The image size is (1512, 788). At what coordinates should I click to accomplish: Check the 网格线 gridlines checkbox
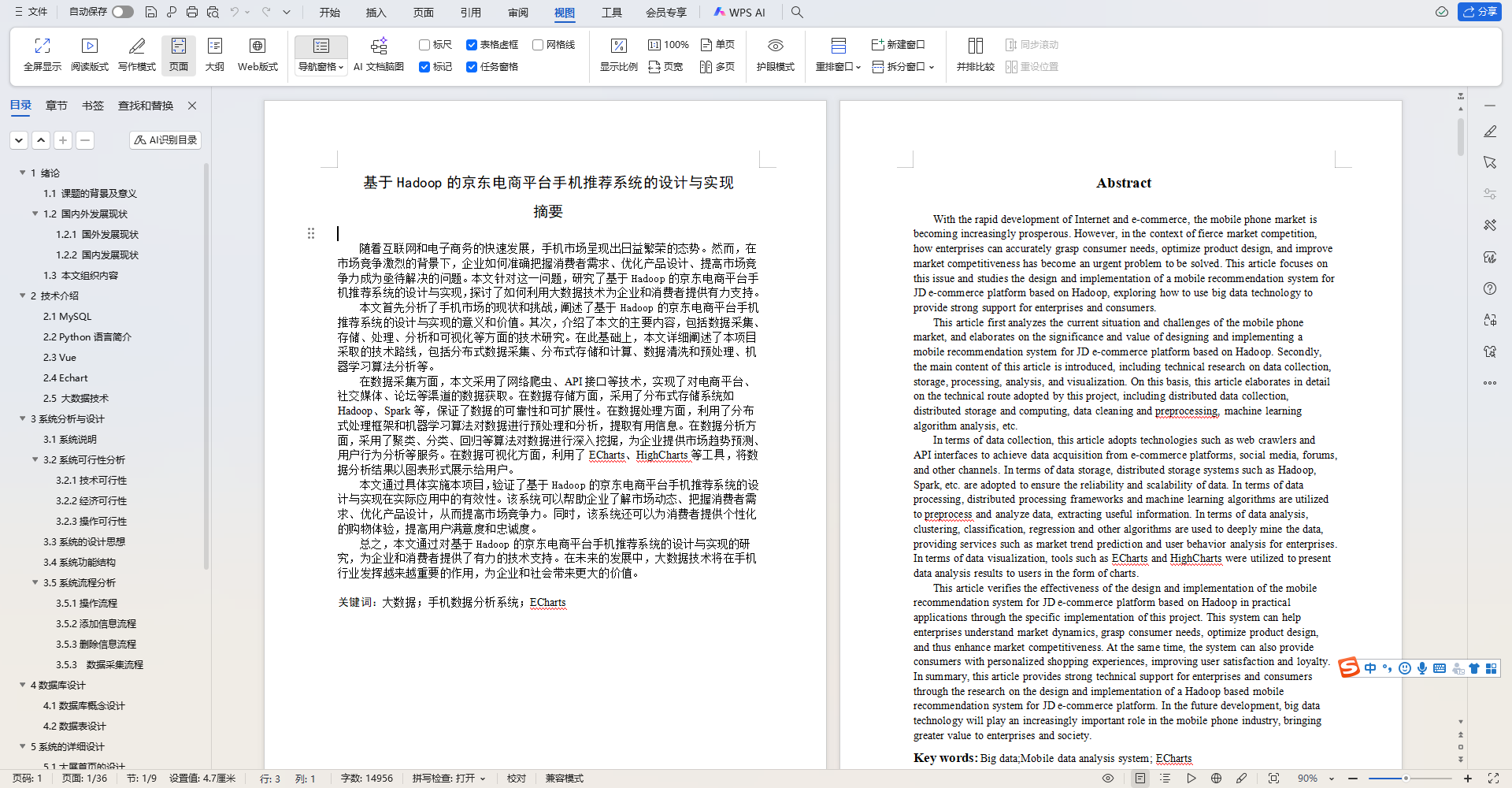[538, 45]
